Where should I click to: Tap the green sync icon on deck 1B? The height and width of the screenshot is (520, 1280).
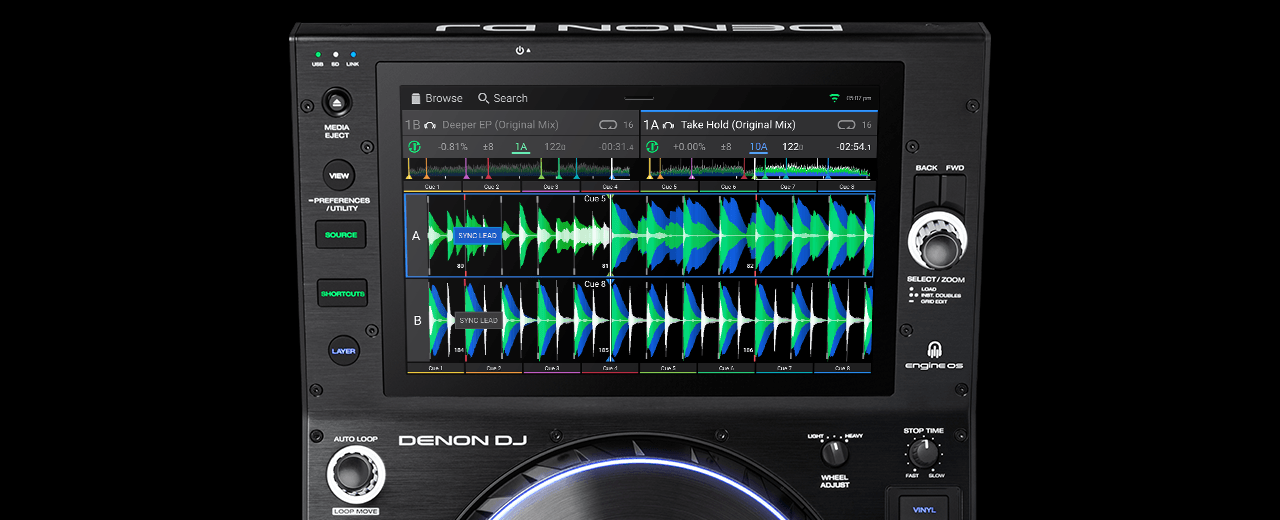coord(414,147)
